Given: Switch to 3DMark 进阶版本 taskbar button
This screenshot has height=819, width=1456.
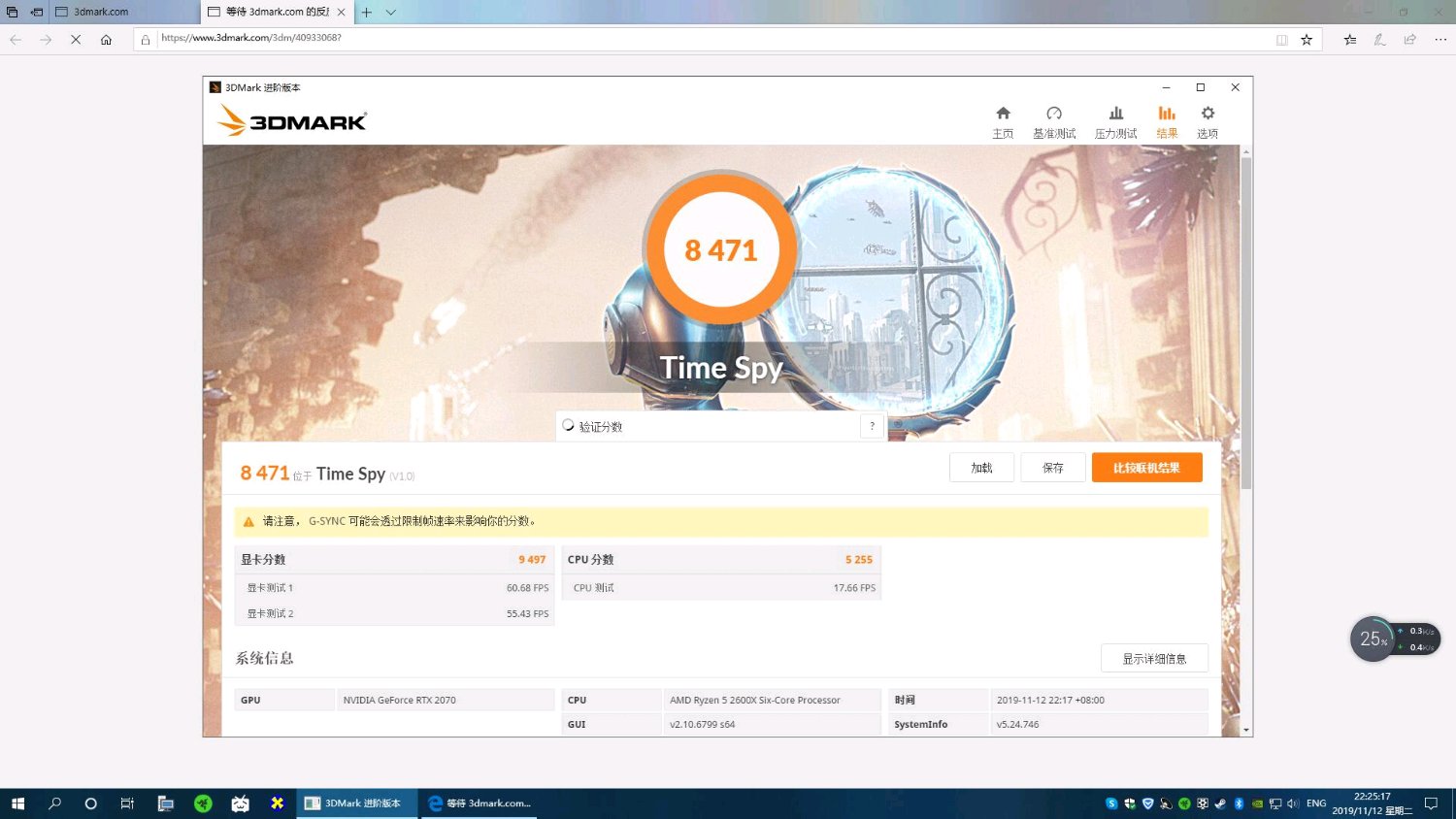Looking at the screenshot, I should (356, 803).
